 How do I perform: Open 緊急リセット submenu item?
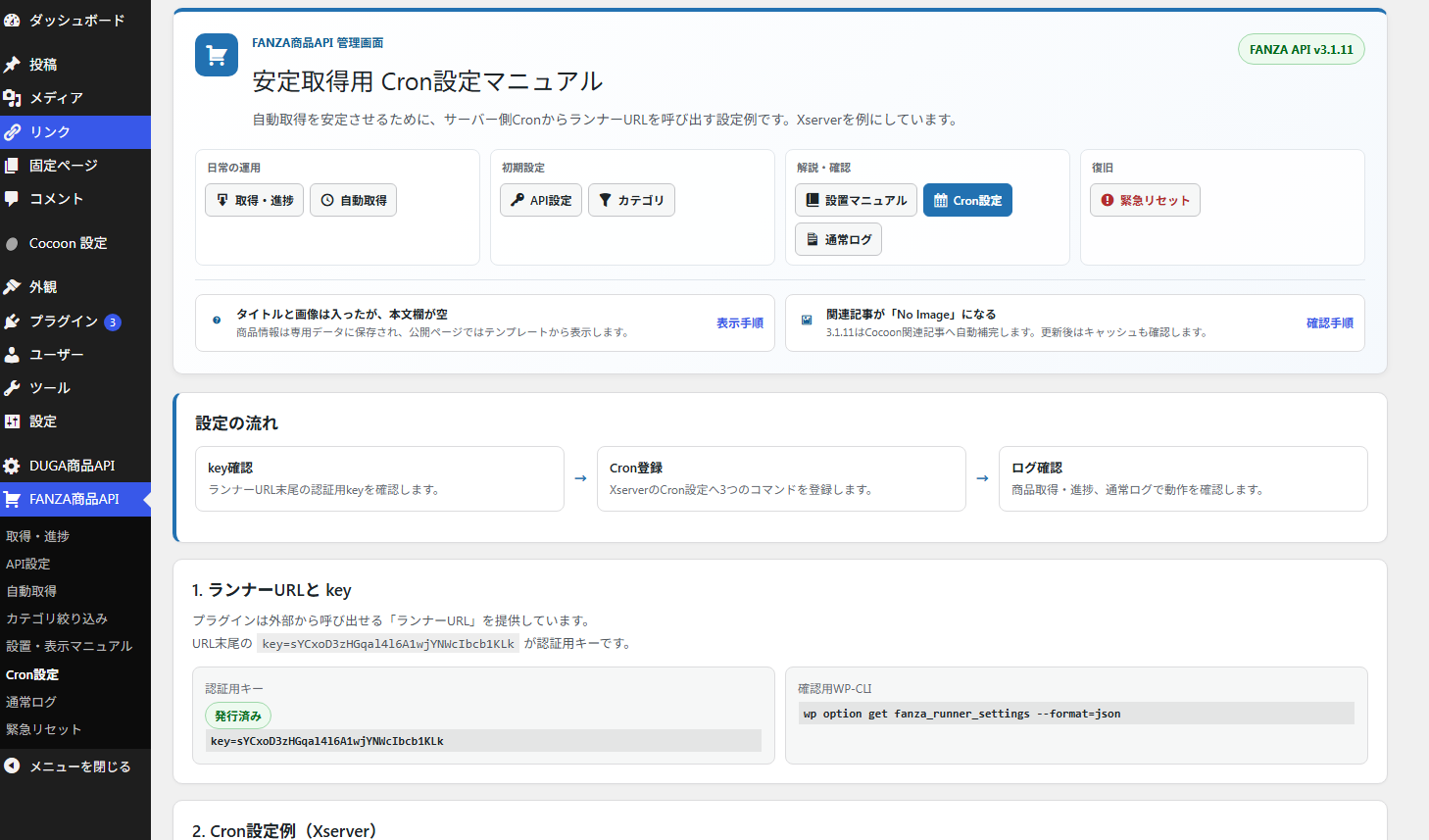pyautogui.click(x=75, y=729)
